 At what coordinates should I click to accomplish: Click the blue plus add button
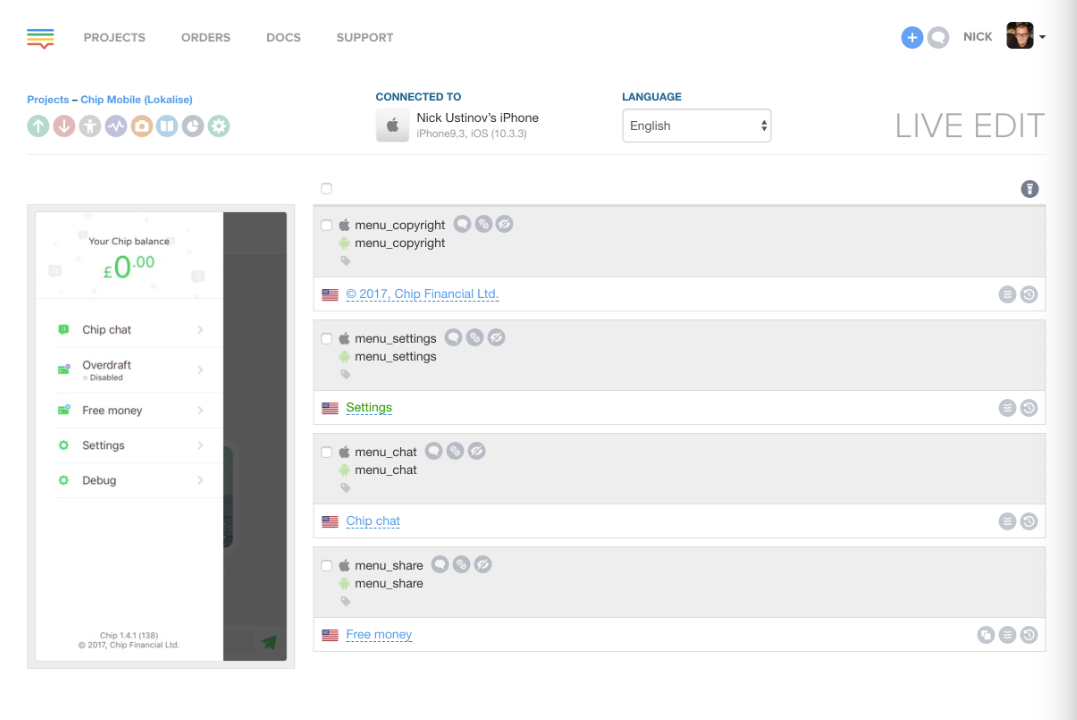tap(912, 38)
